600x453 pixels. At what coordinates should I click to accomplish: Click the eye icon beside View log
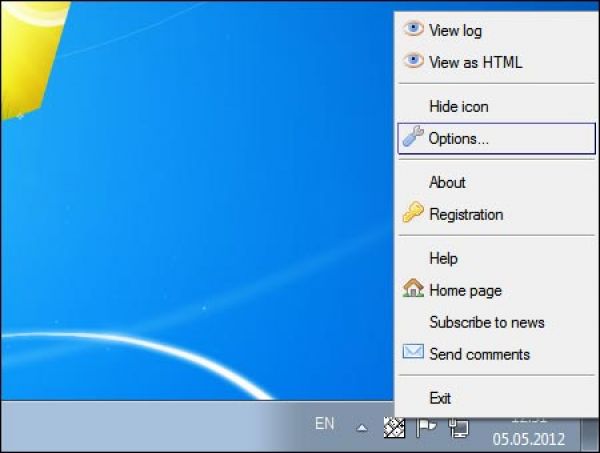click(x=413, y=29)
